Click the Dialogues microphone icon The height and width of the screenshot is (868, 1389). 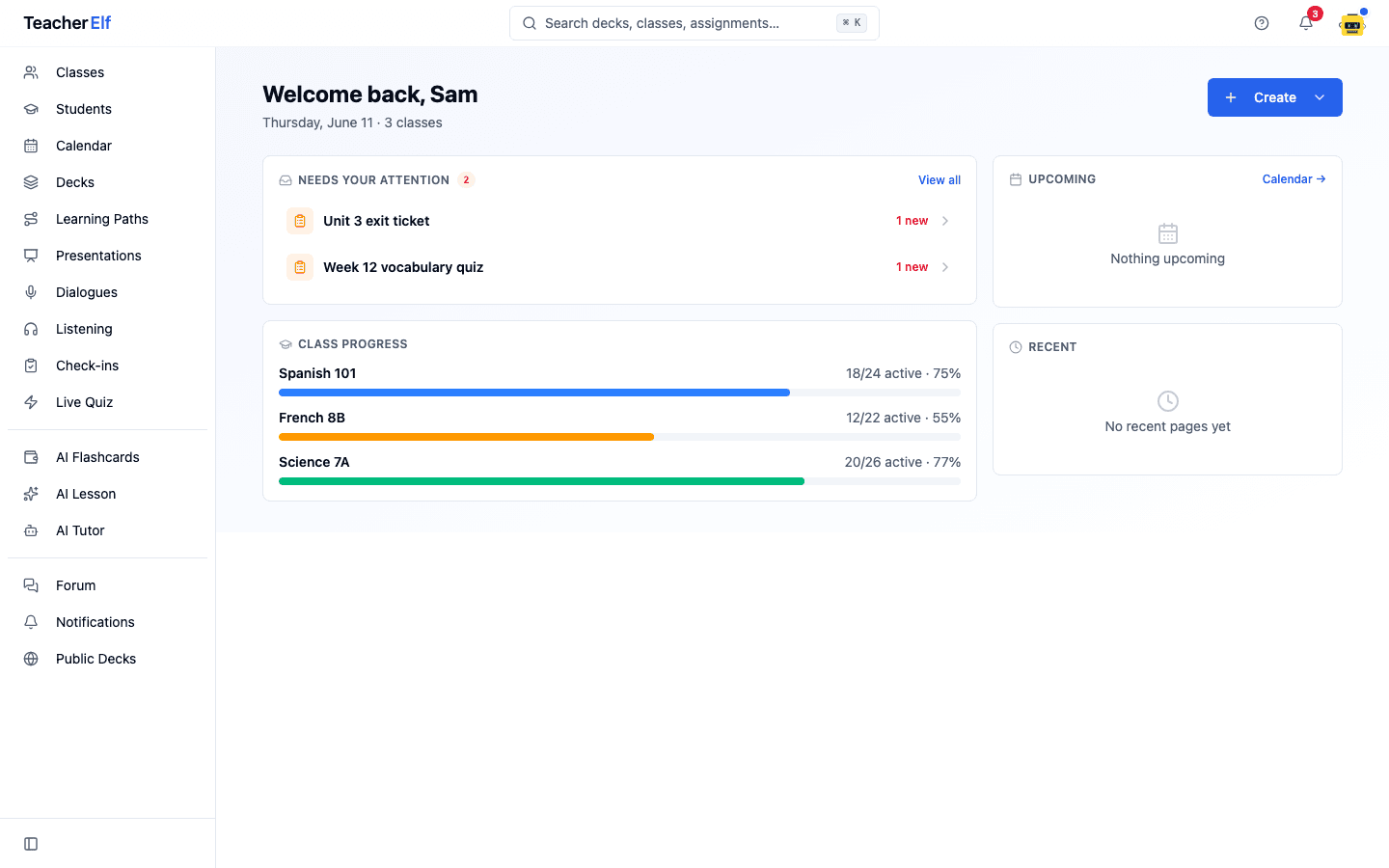[x=31, y=292]
